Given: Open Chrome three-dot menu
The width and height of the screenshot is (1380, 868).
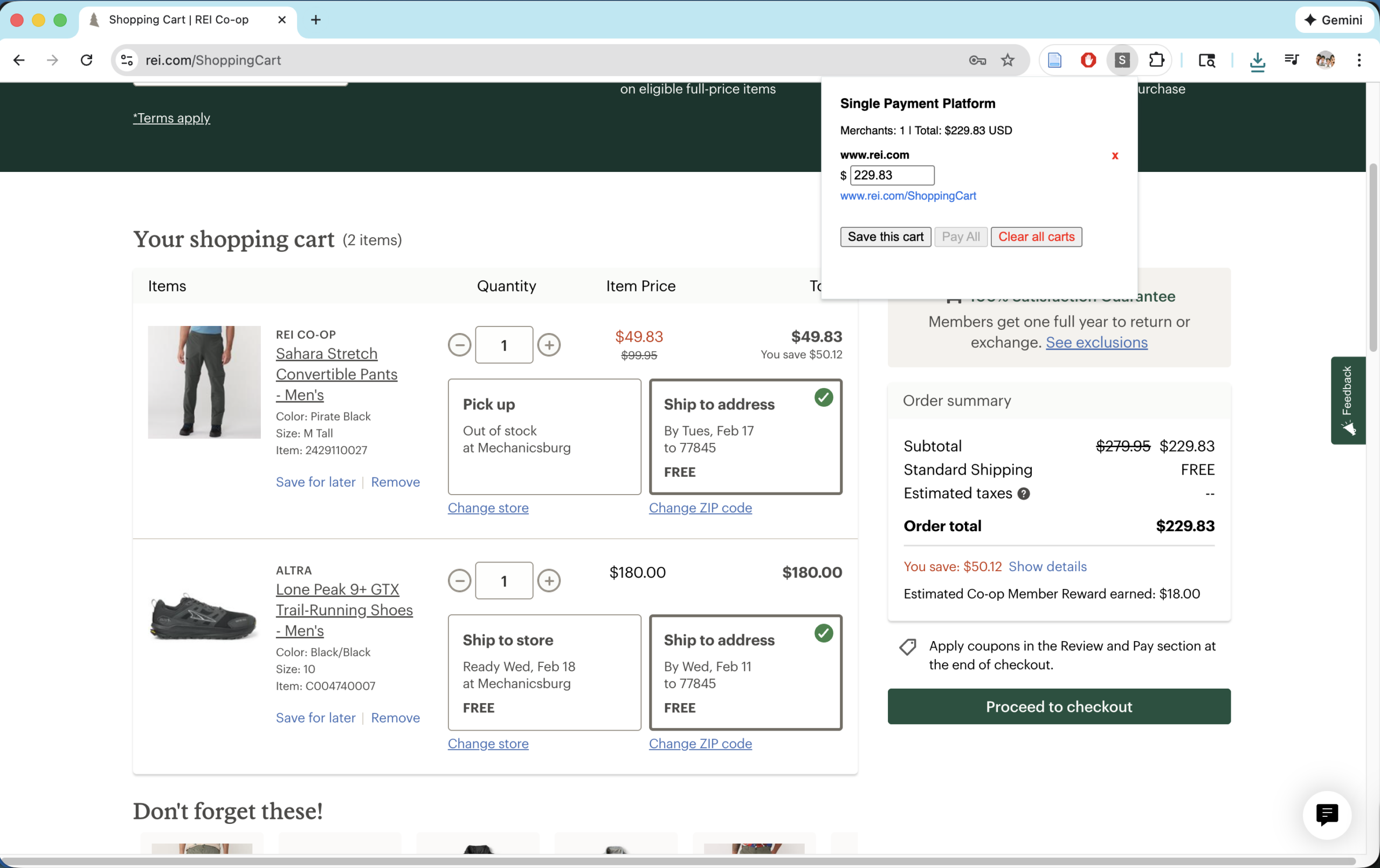Looking at the screenshot, I should 1359,60.
